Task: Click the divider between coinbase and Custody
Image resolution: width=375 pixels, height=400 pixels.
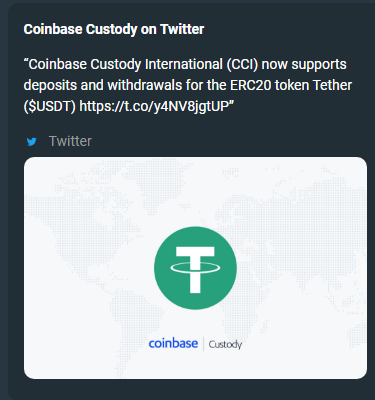Action: pos(203,344)
